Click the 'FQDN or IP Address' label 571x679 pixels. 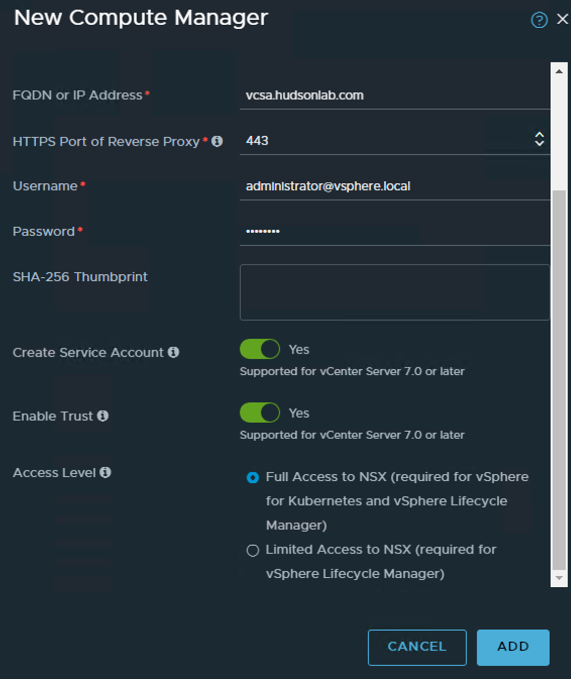(x=77, y=95)
